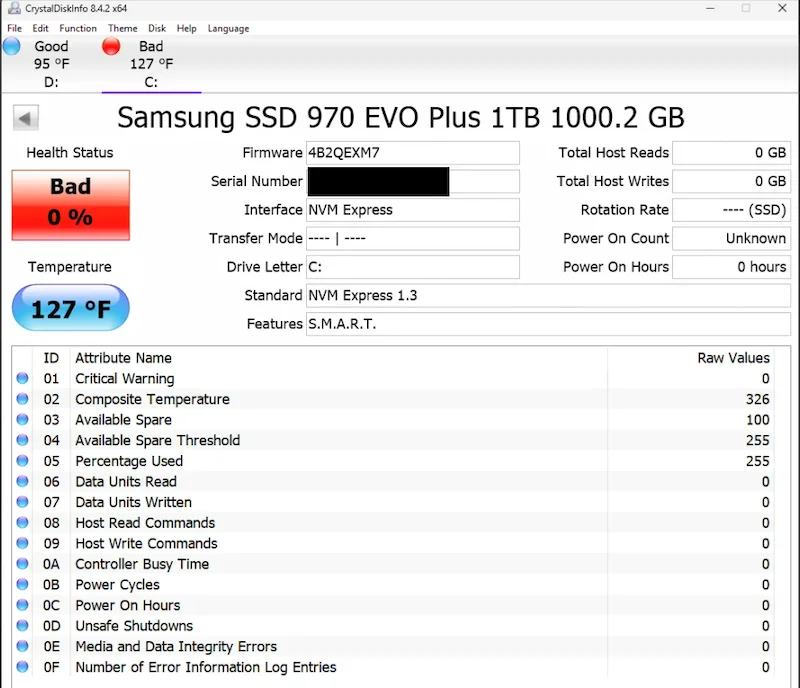Viewport: 800px width, 688px height.
Task: Click the status dot for Media and Data Integrity Errors
Action: 22,646
